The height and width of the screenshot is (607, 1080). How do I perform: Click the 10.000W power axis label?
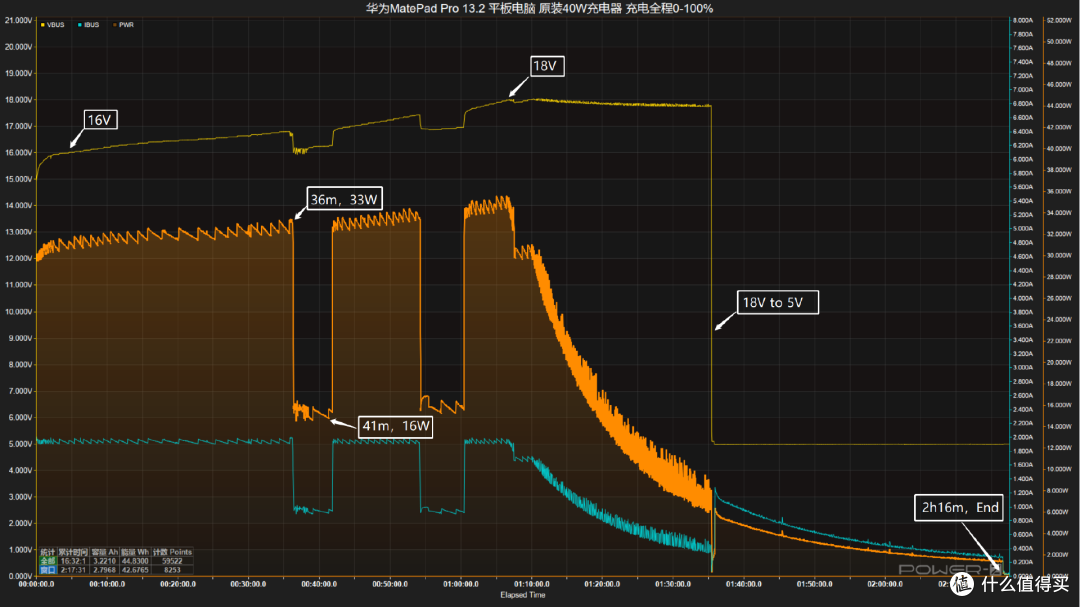pyautogui.click(x=1059, y=469)
